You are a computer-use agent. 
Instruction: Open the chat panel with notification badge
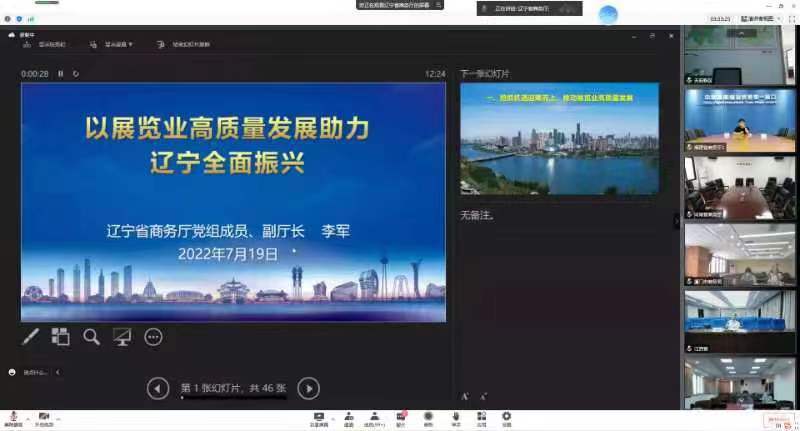(401, 419)
